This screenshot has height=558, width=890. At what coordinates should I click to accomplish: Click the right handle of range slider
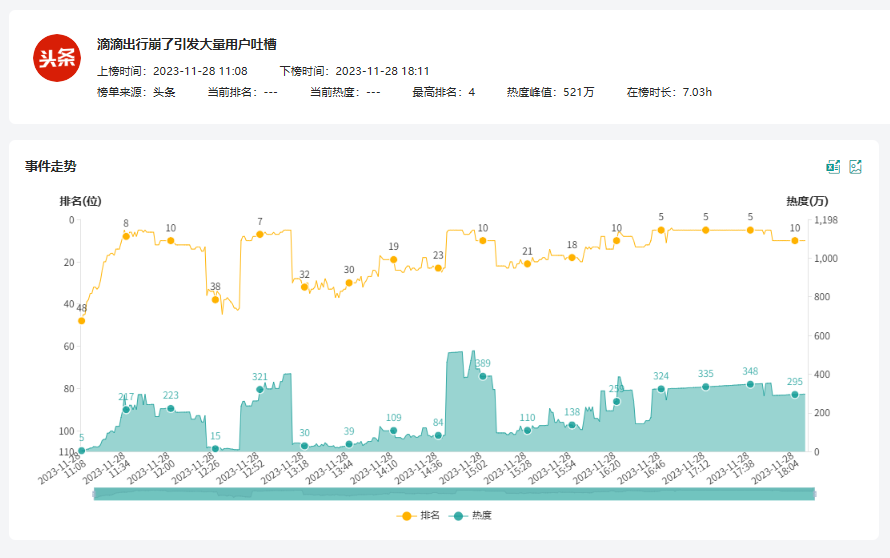816,494
